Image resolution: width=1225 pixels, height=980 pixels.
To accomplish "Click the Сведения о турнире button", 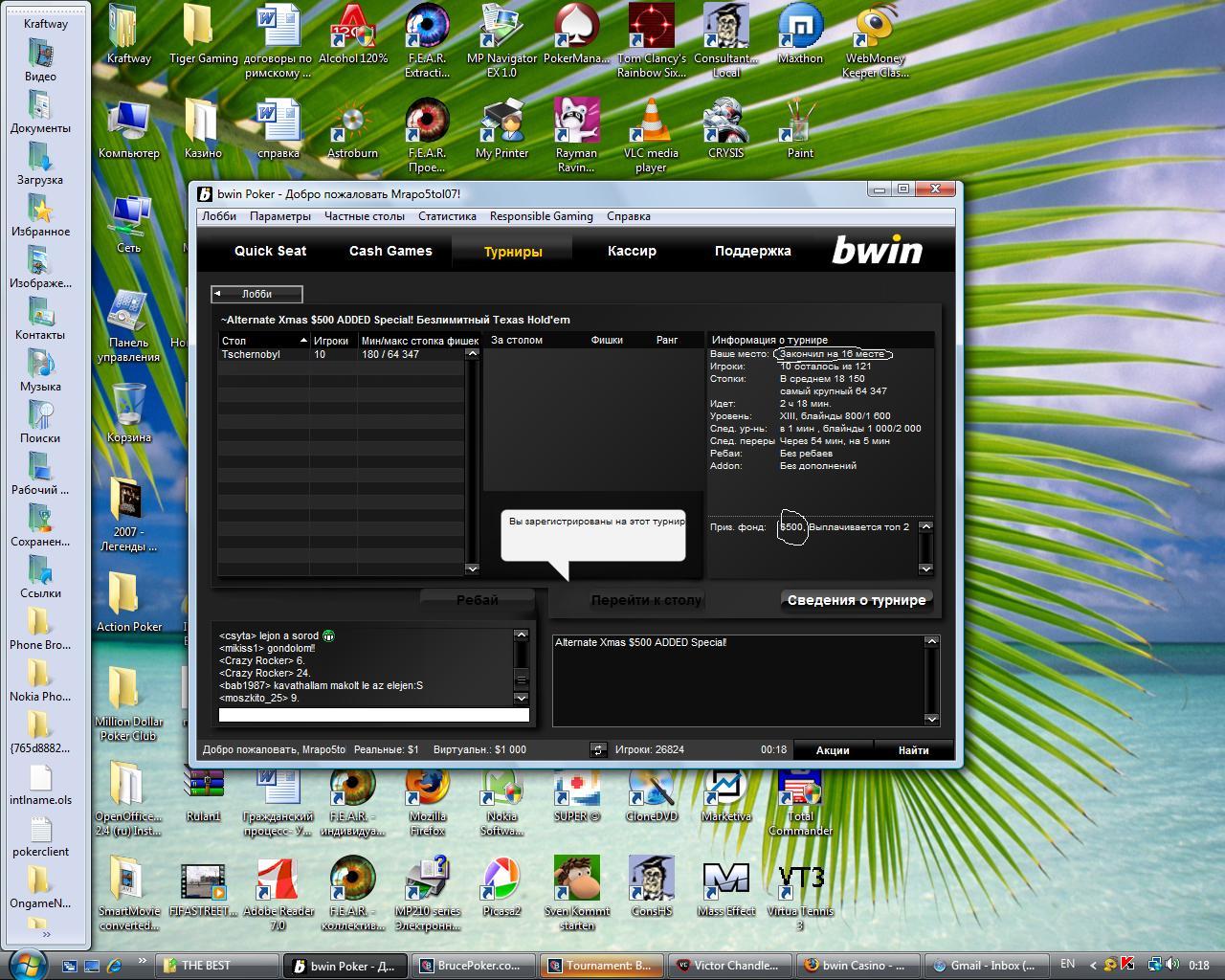I will (x=856, y=600).
